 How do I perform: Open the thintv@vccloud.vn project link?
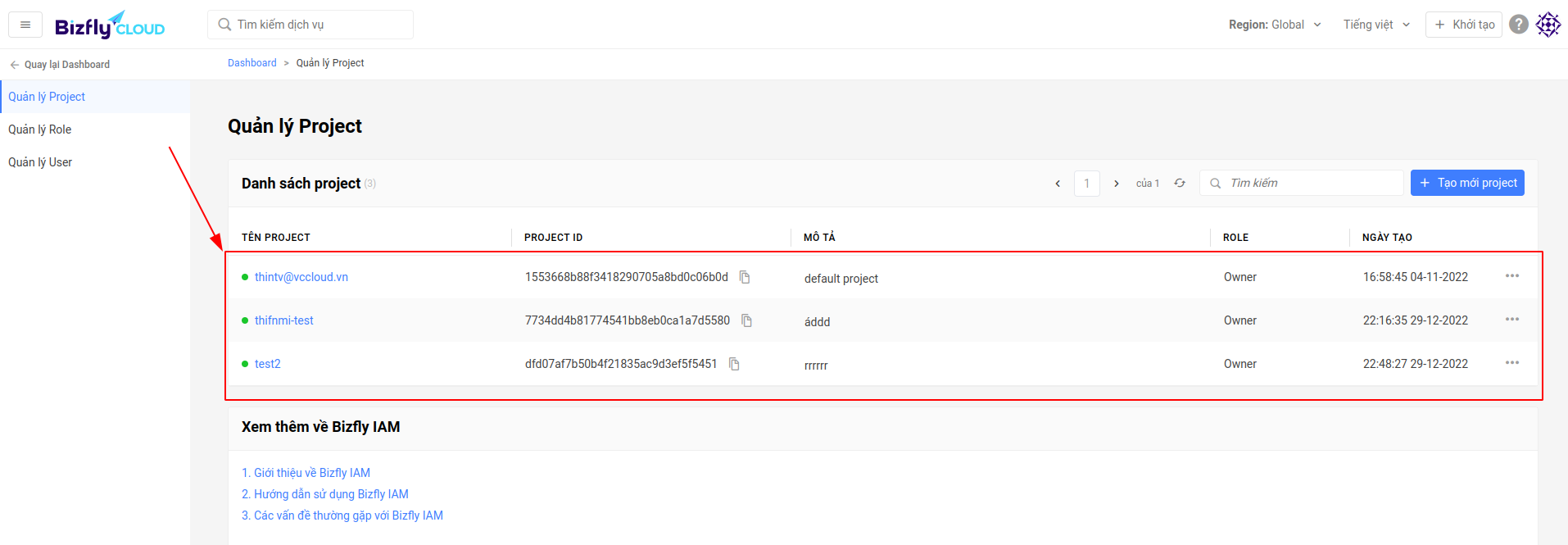301,277
